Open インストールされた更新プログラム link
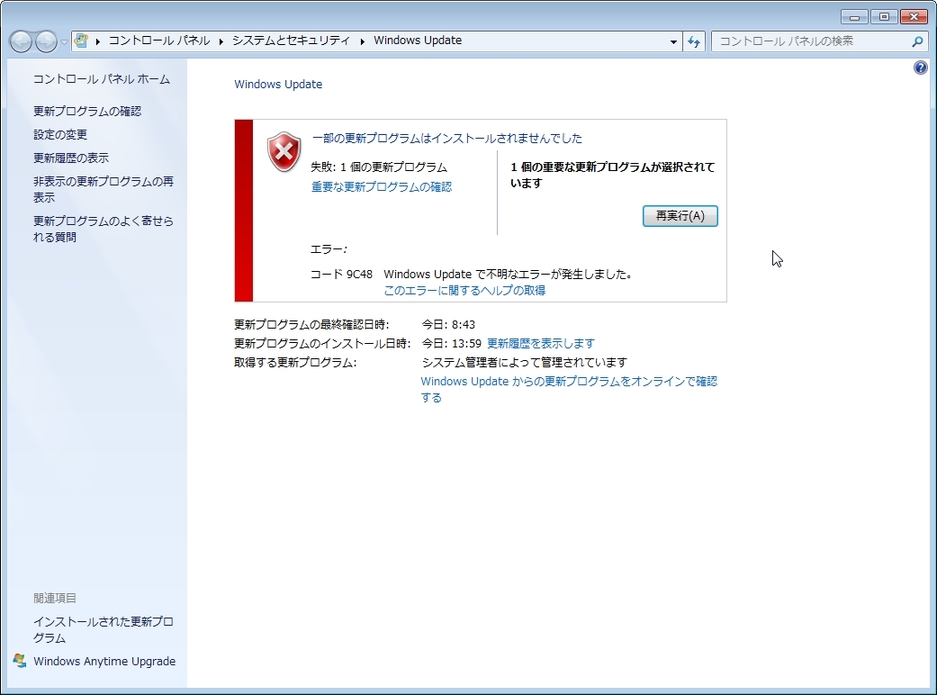937x695 pixels. (x=103, y=630)
